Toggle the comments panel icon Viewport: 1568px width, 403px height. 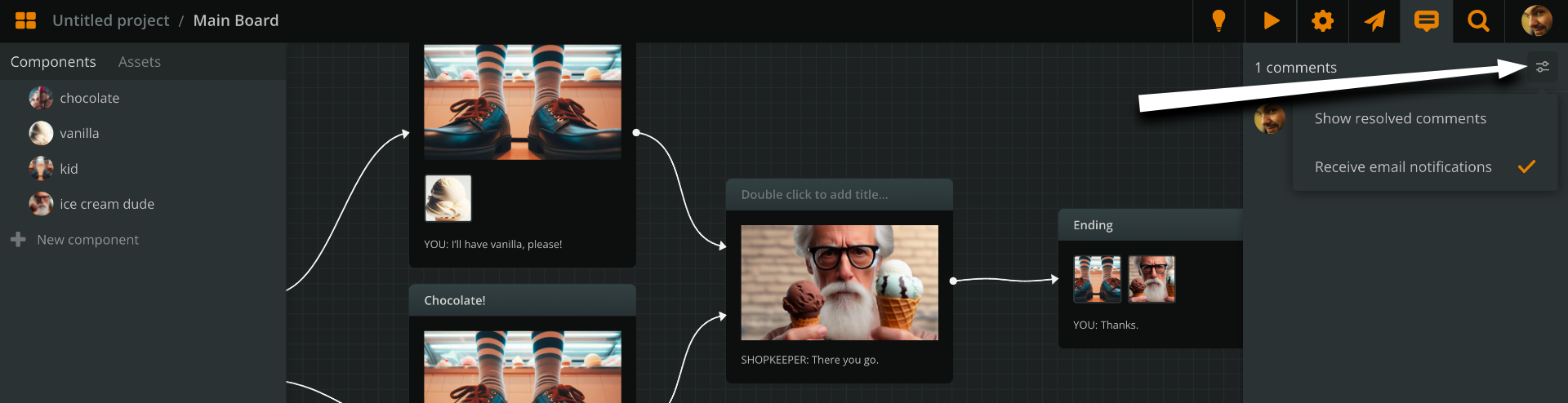tap(1427, 20)
